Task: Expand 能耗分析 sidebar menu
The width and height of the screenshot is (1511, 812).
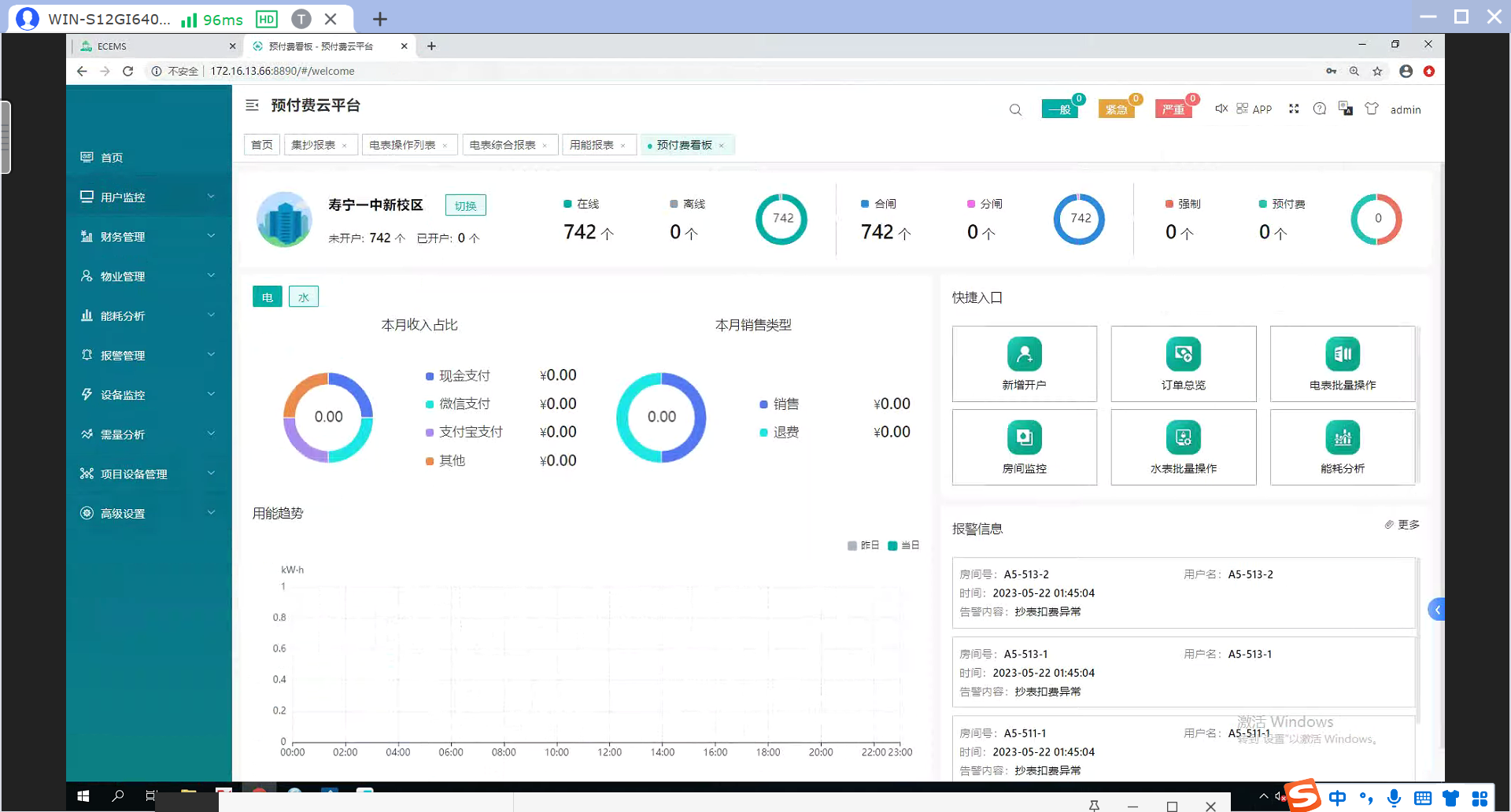Action: pos(149,316)
